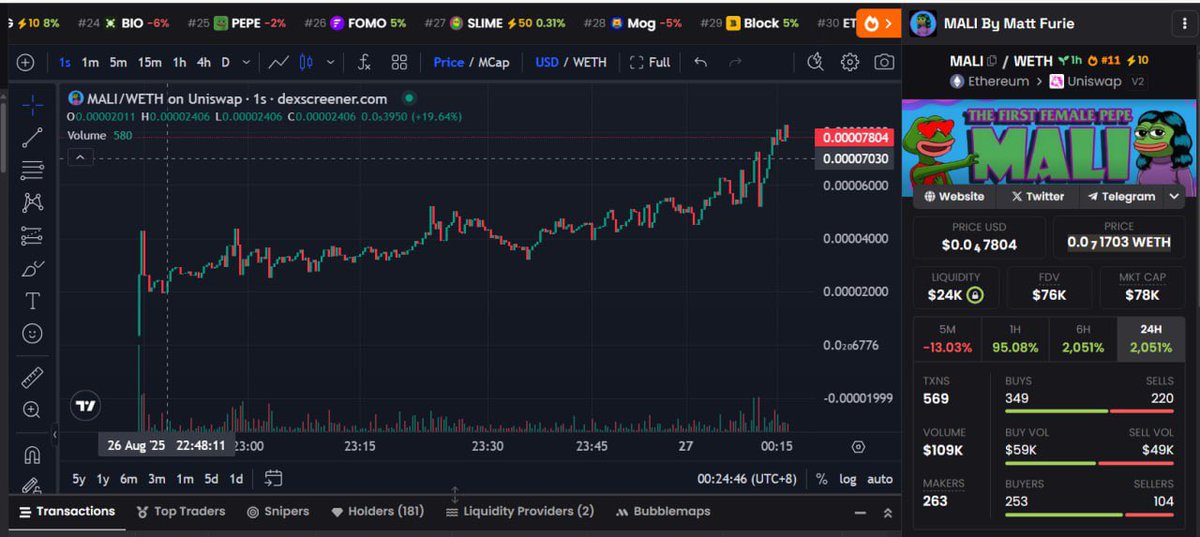Screen dimensions: 1200x537
Task: Select the text annotation tool
Action: pyautogui.click(x=32, y=300)
